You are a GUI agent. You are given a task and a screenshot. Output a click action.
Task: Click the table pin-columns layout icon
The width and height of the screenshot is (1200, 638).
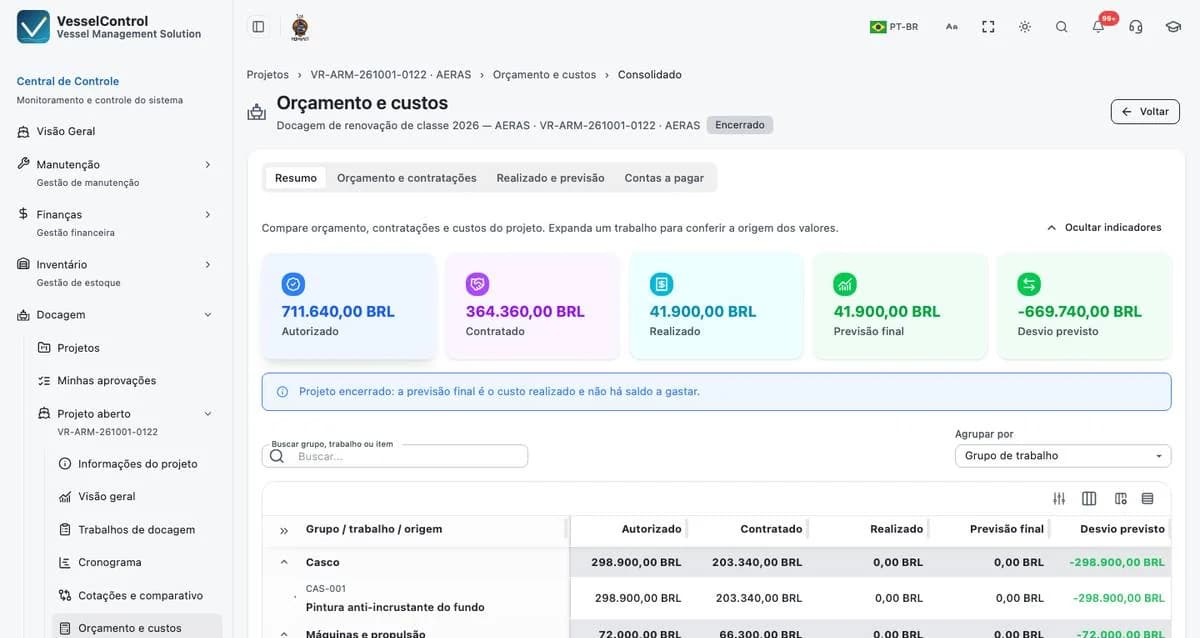coord(1120,499)
